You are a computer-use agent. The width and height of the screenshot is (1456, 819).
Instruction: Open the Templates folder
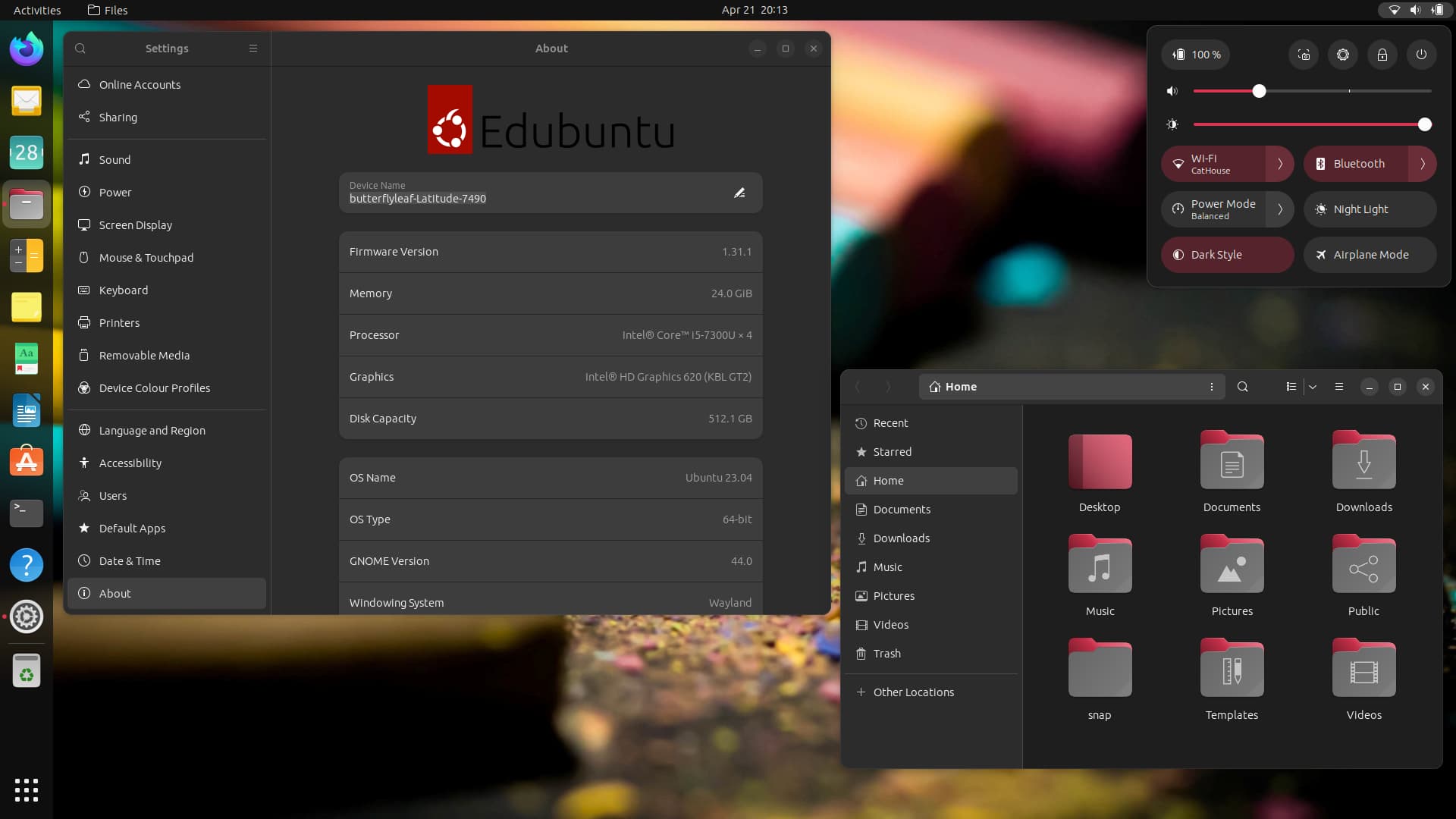pos(1232,670)
